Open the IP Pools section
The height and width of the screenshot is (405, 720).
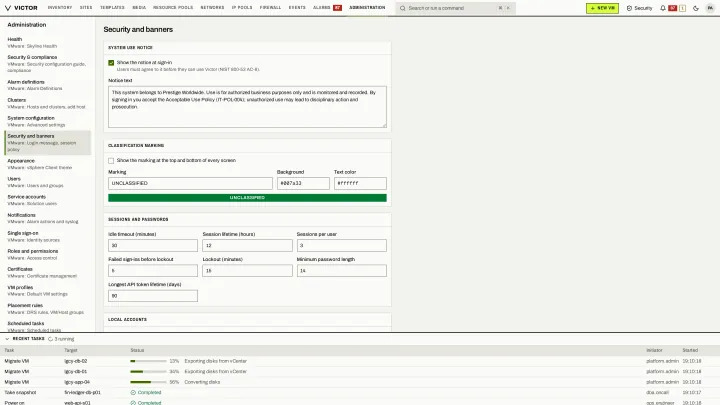(x=242, y=8)
